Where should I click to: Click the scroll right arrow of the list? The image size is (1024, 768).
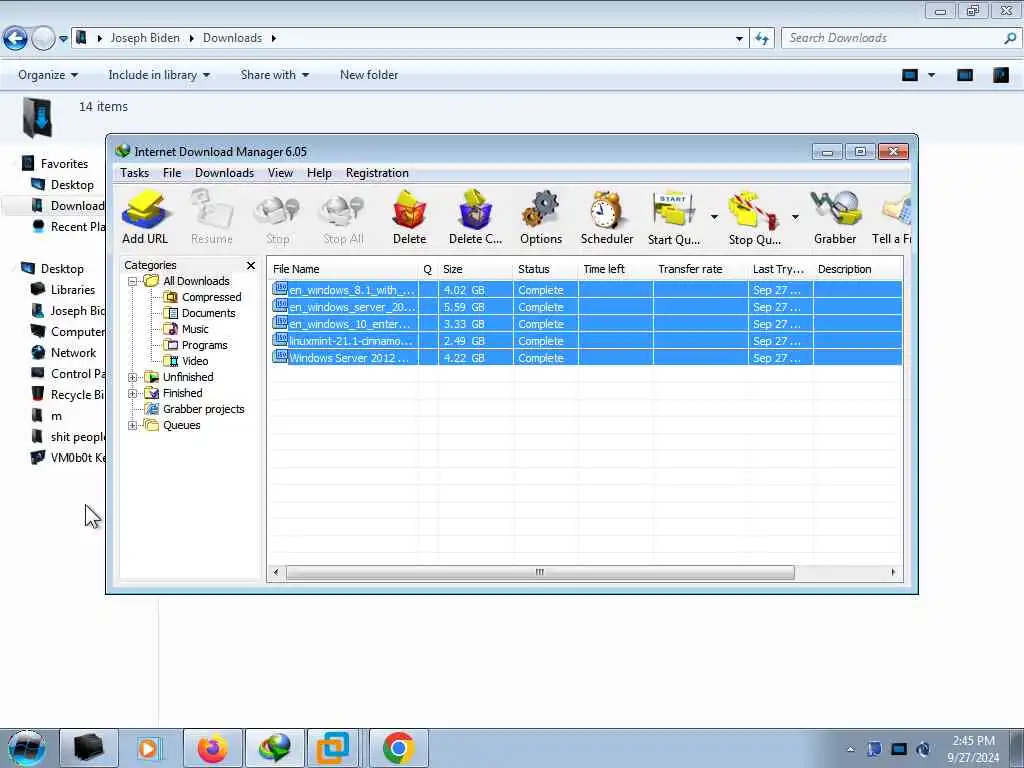893,573
